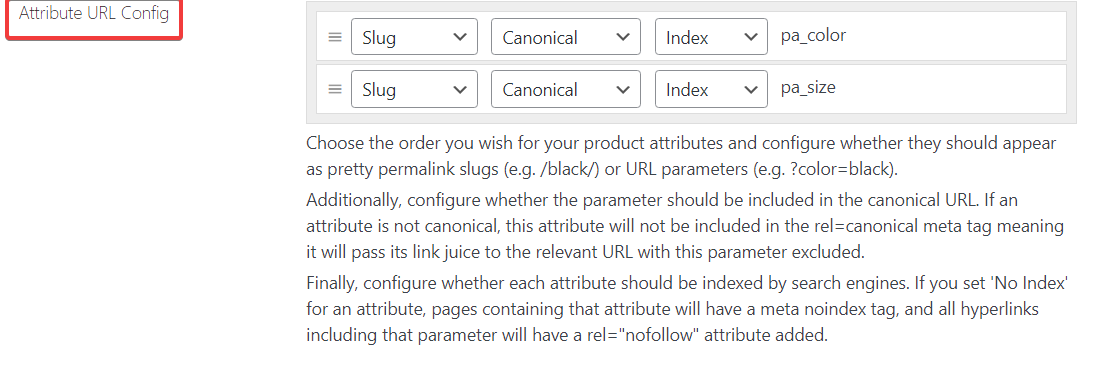Image resolution: width=1094 pixels, height=375 pixels.
Task: Click the paragraph starting with Additionally, configure
Action: [x=685, y=226]
